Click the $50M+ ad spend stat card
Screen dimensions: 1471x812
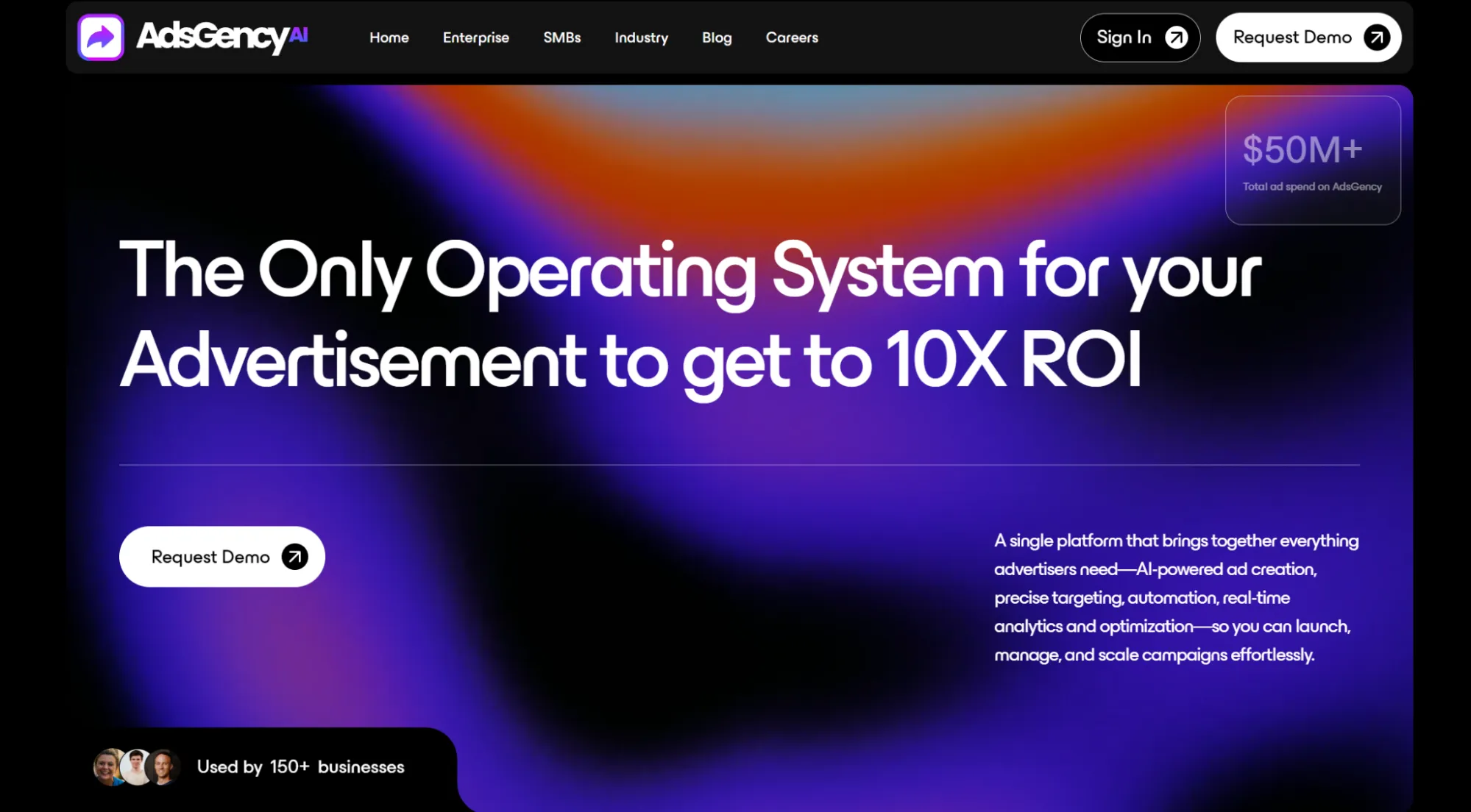(x=1312, y=160)
